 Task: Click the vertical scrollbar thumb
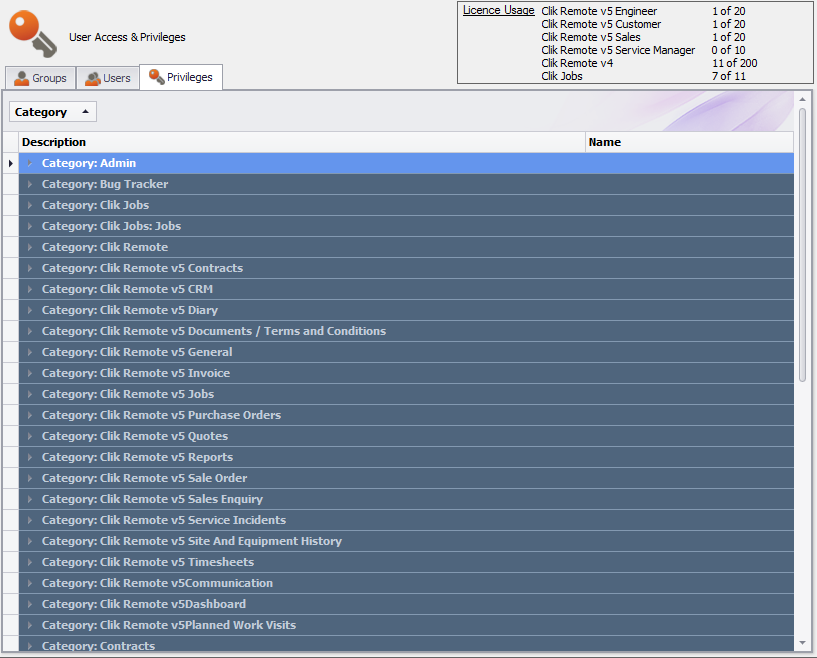(802, 245)
